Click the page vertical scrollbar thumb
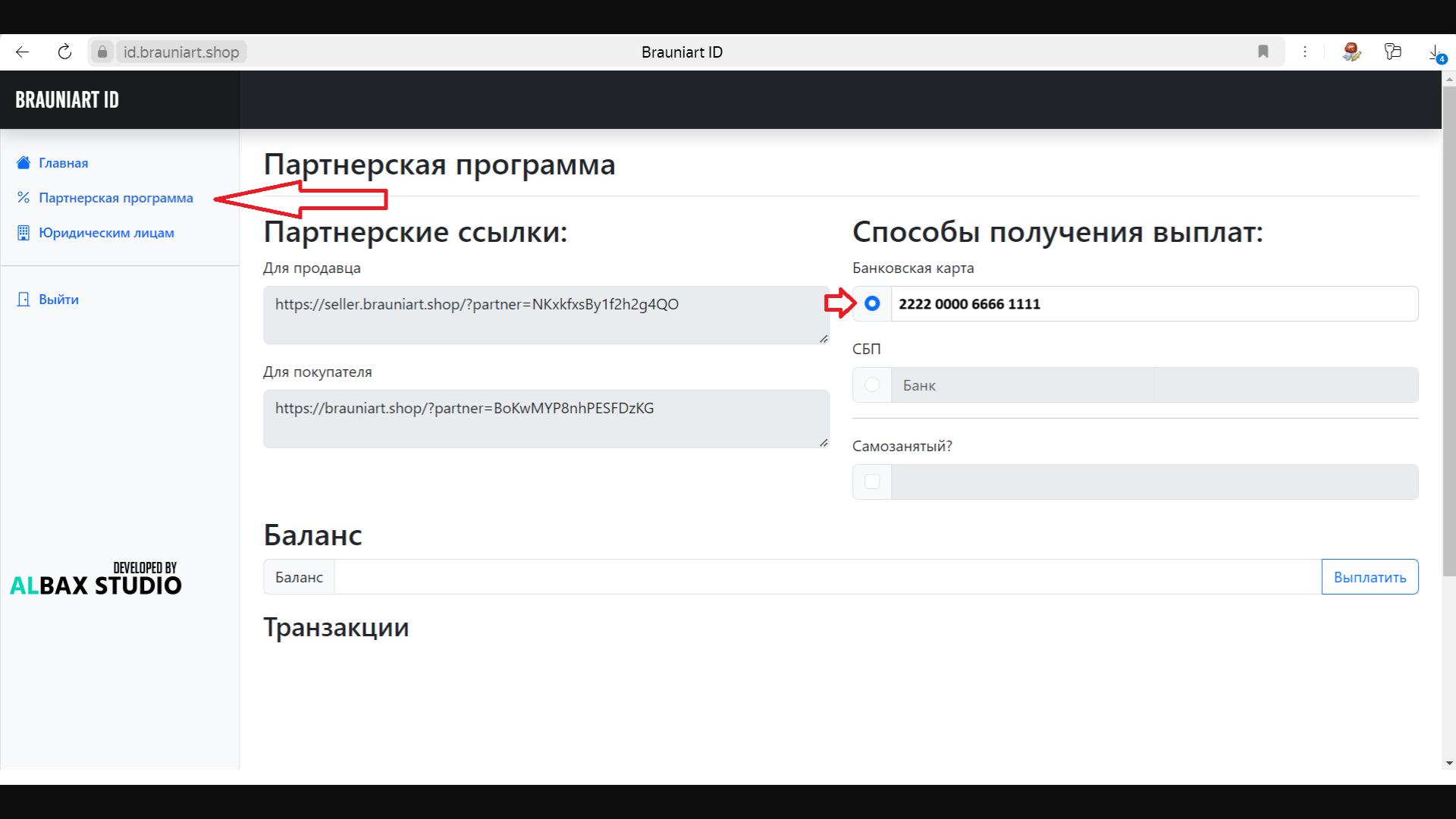Viewport: 1456px width, 819px height. point(1449,330)
